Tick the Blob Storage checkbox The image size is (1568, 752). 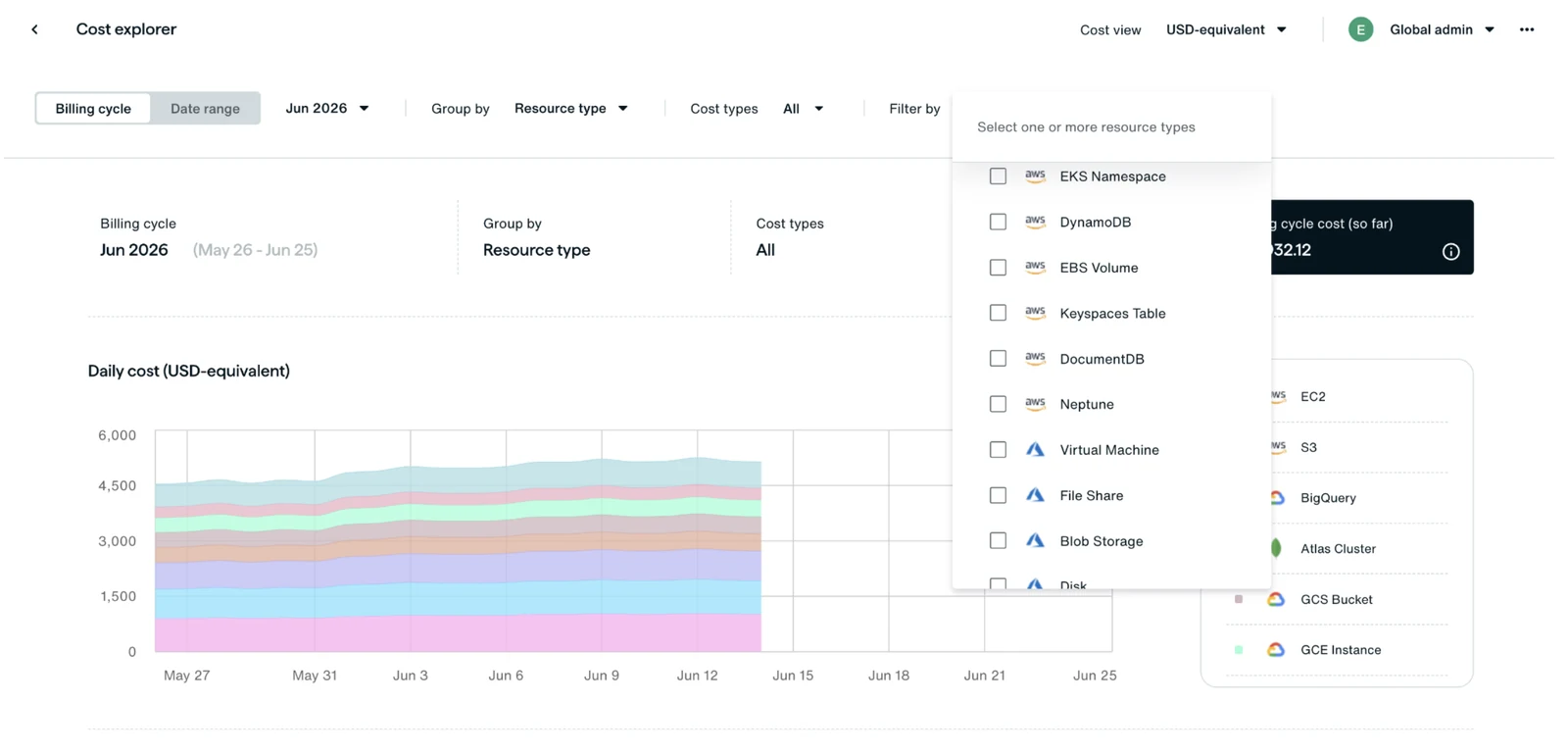pos(998,541)
